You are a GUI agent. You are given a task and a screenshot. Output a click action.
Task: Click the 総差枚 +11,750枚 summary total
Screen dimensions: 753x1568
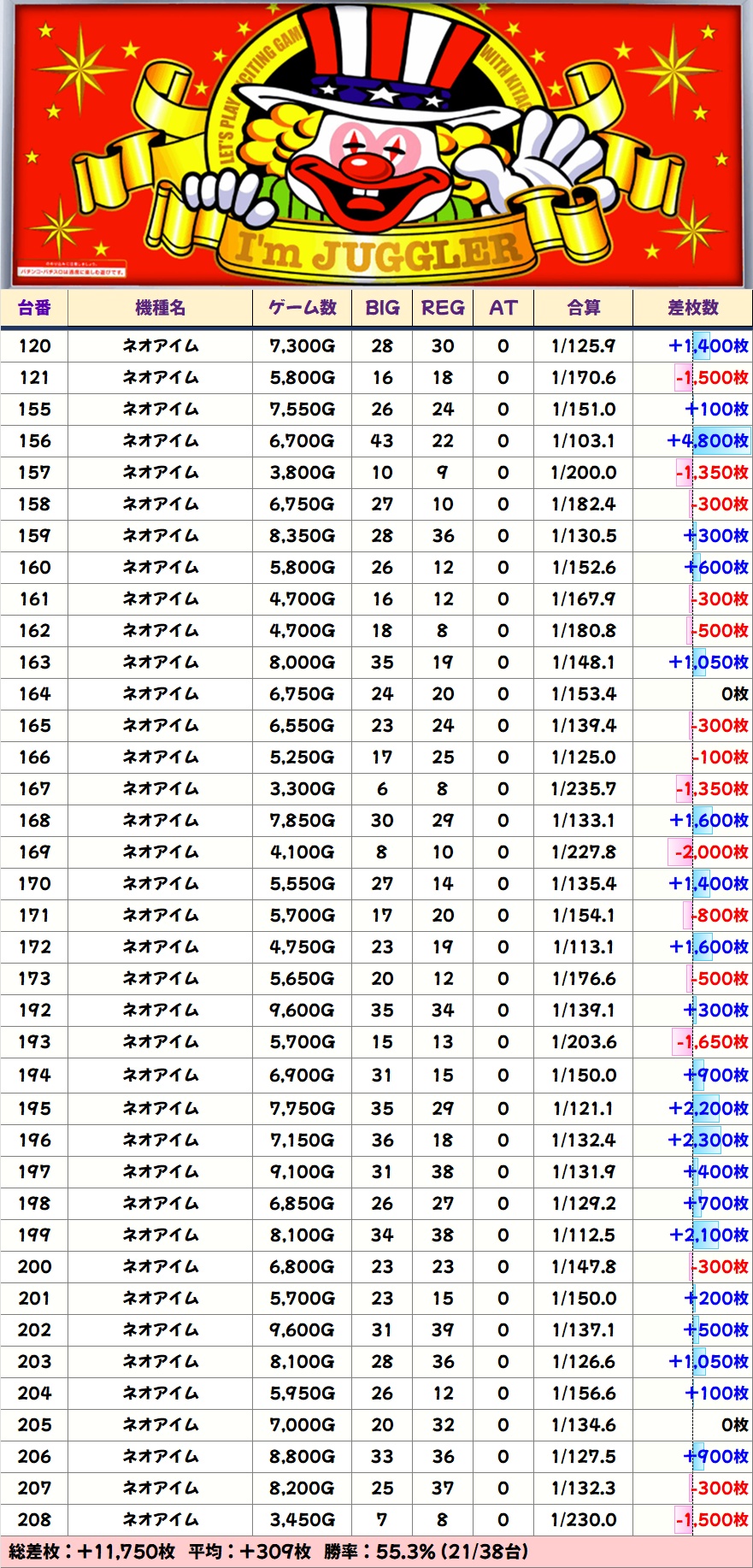pos(92,1552)
